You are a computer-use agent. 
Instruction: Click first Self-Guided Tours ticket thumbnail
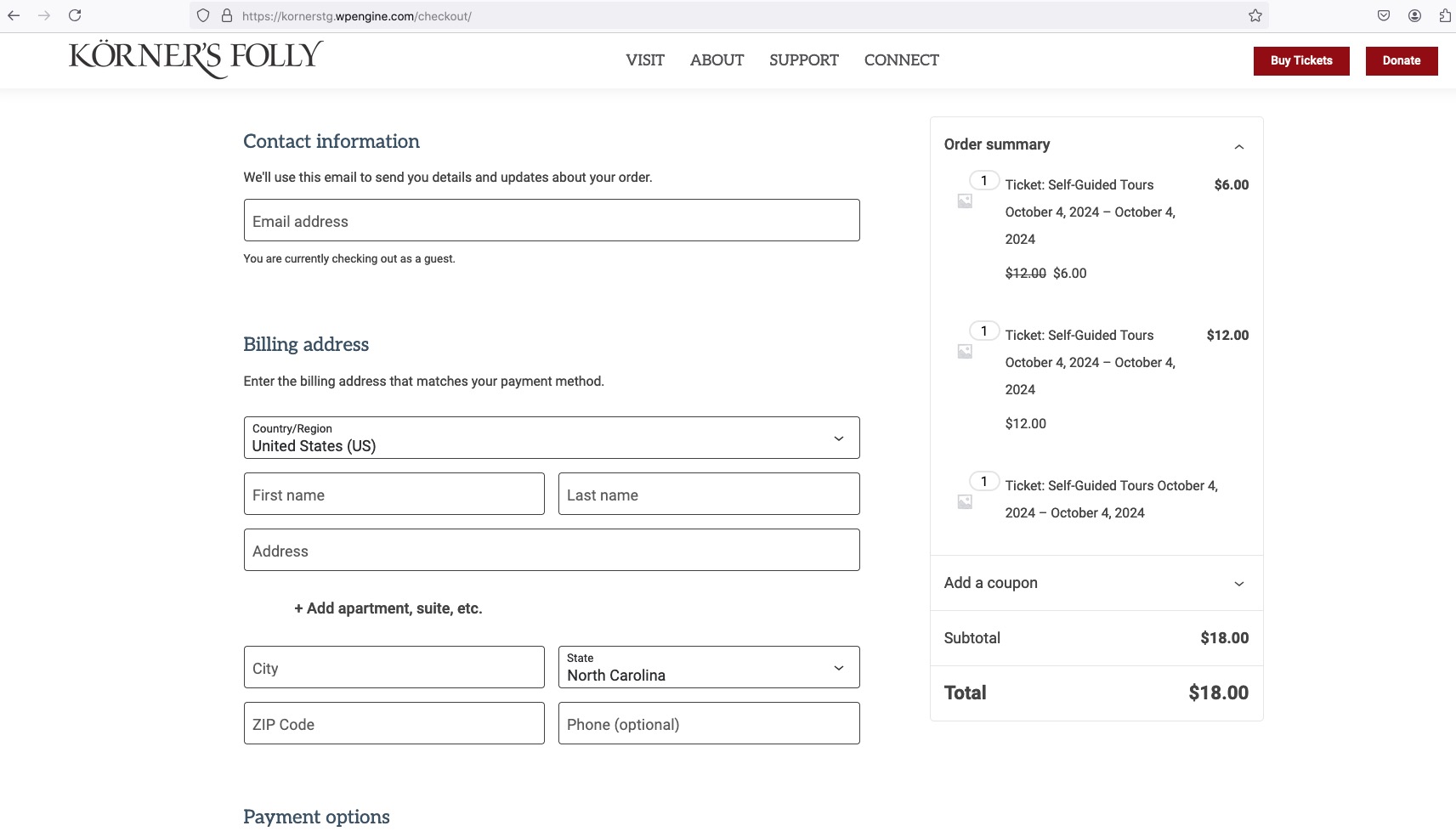click(x=965, y=201)
